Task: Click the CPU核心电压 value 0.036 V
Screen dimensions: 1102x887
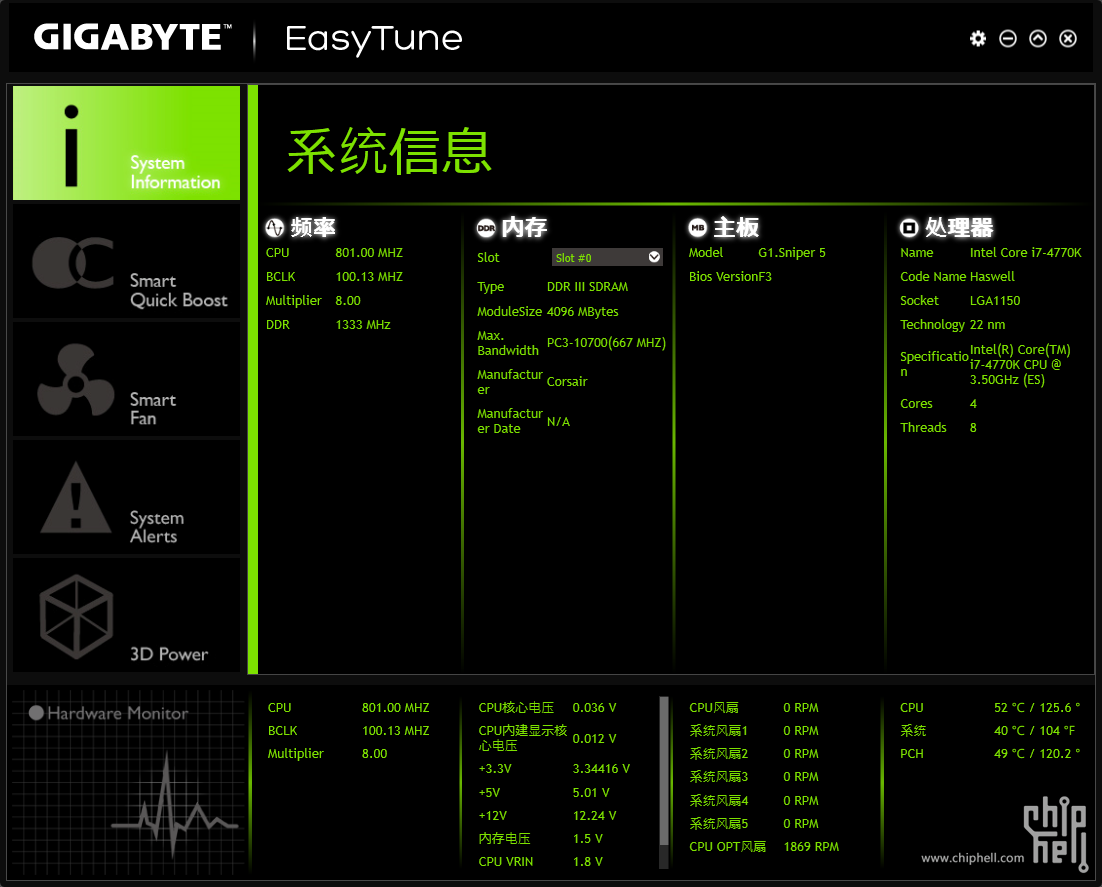Action: pos(595,708)
